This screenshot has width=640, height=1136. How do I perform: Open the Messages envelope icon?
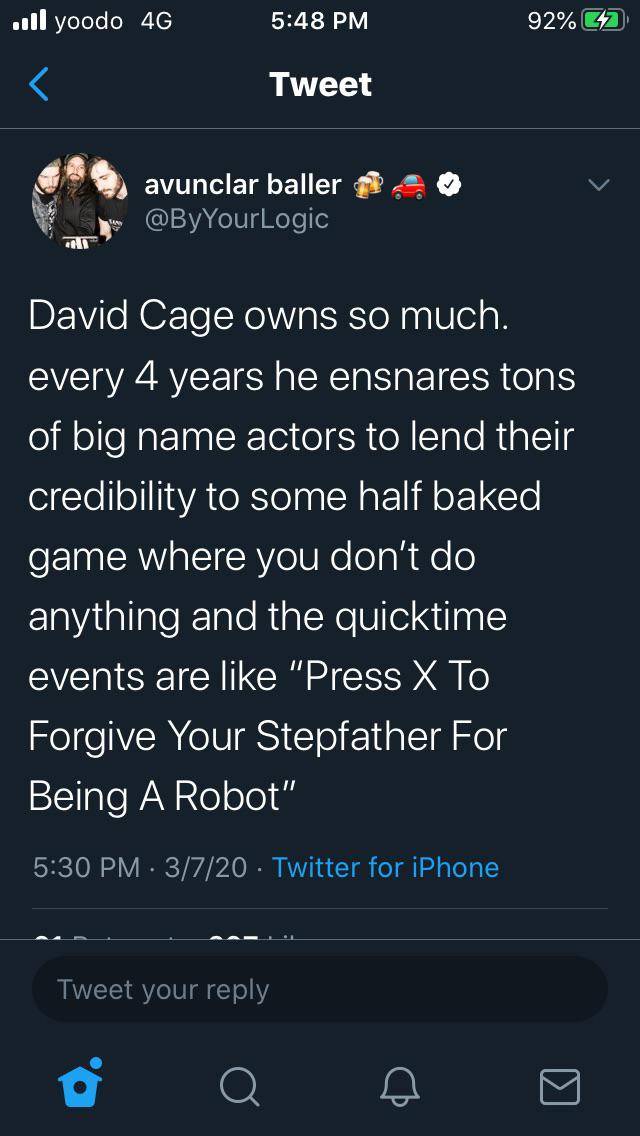pos(560,1087)
